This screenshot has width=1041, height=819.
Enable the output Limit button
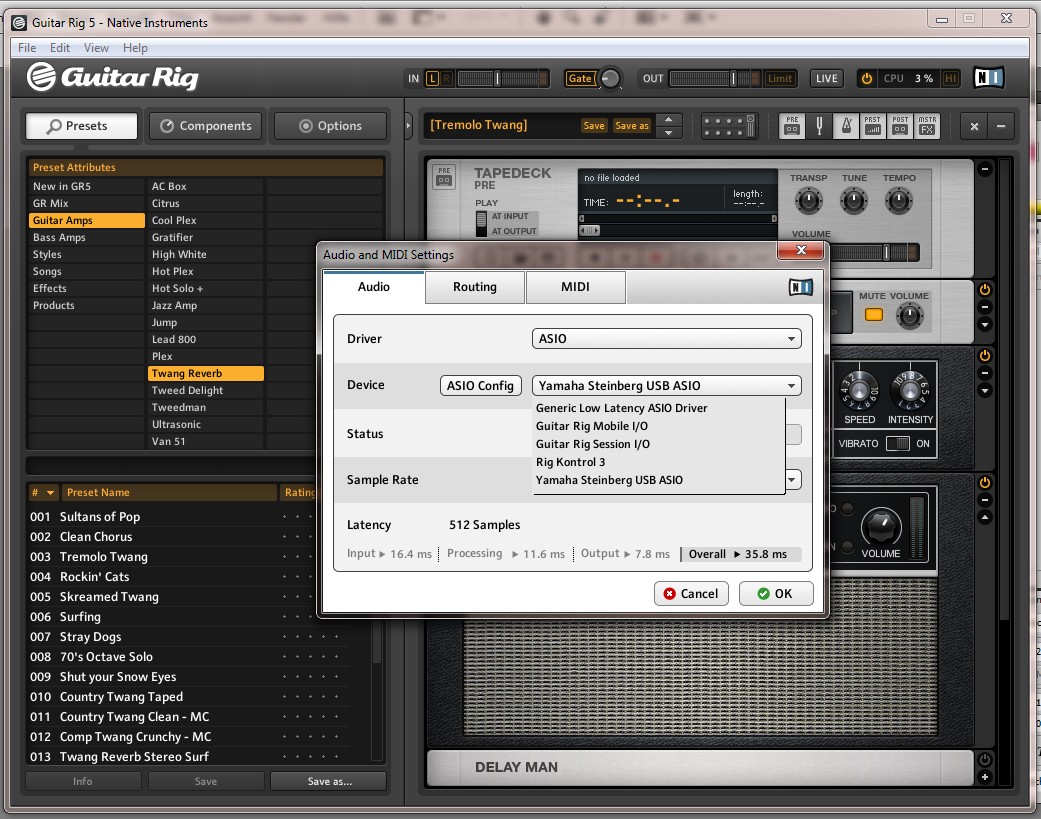tap(779, 78)
